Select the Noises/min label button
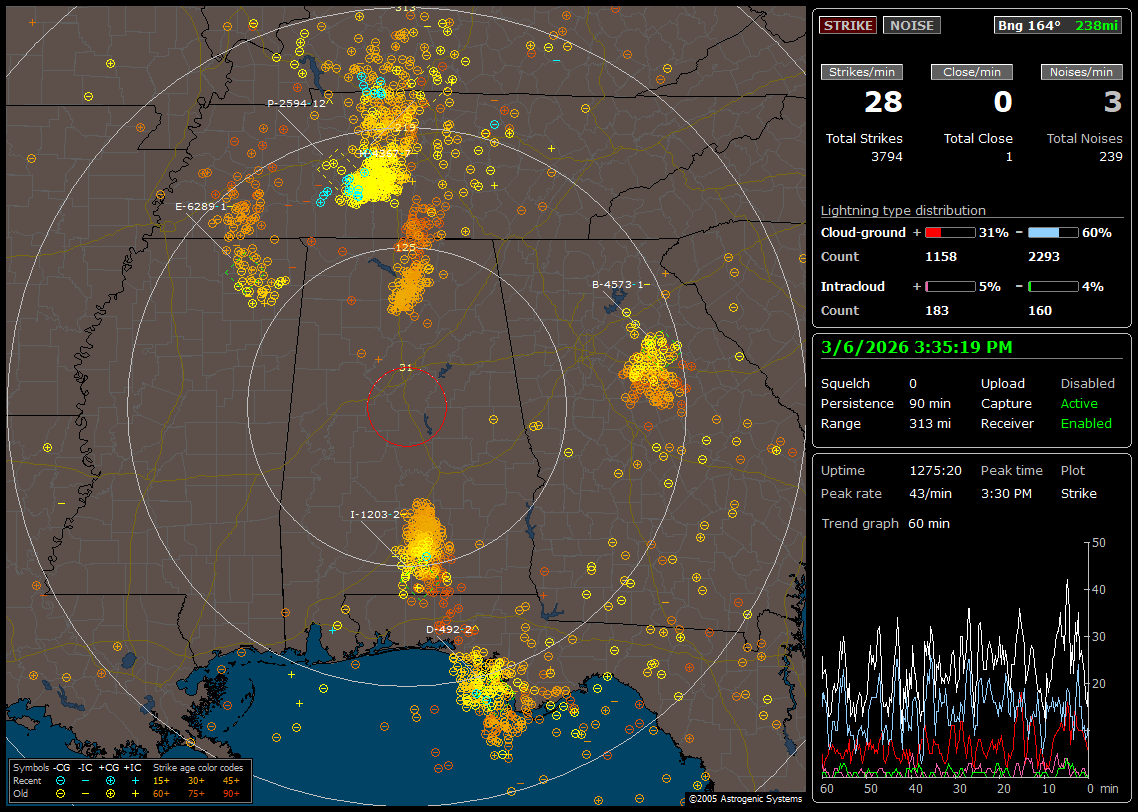The width and height of the screenshot is (1138, 812). (x=1081, y=72)
